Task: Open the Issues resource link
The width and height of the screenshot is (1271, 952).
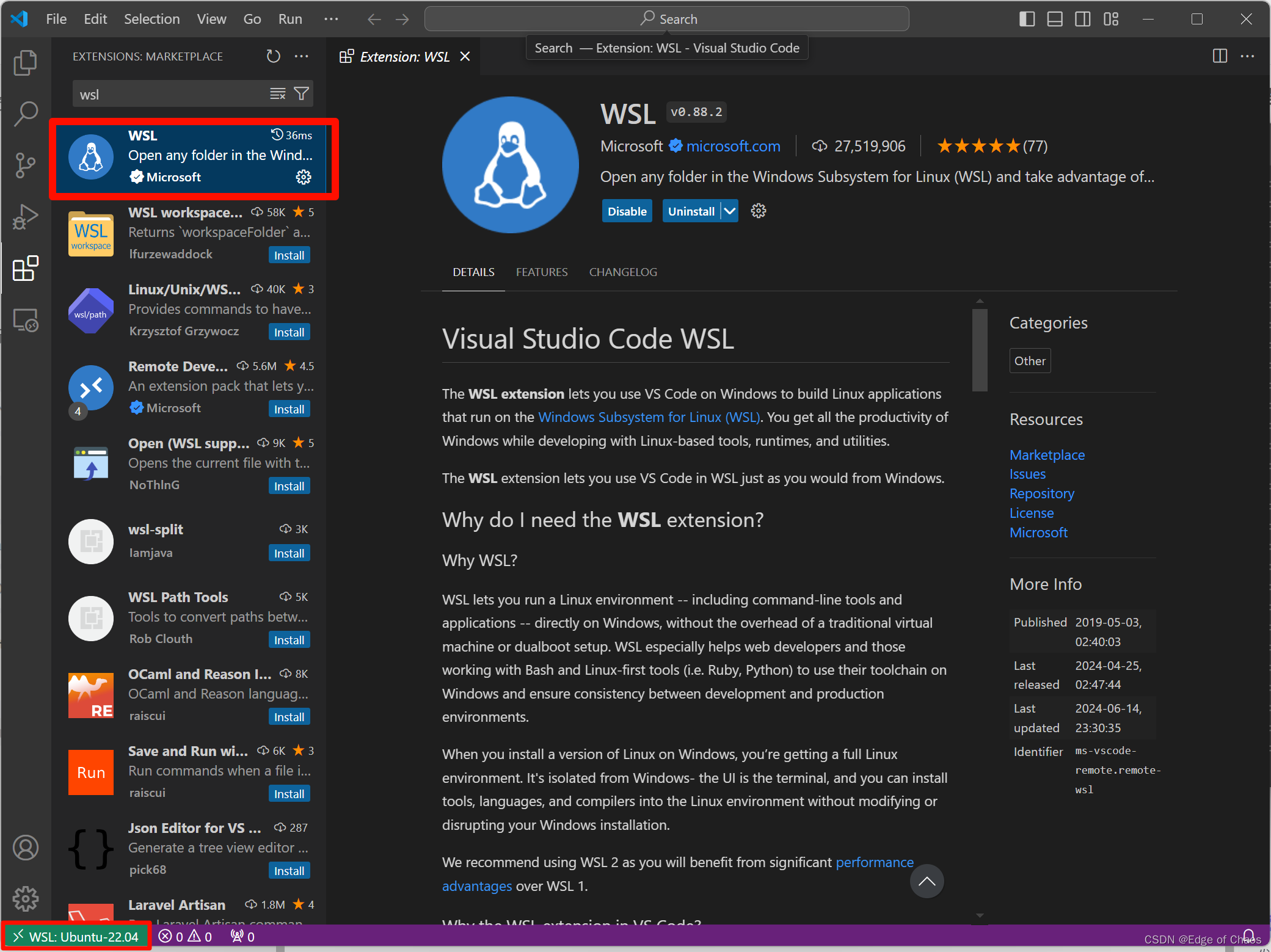Action: point(1027,474)
